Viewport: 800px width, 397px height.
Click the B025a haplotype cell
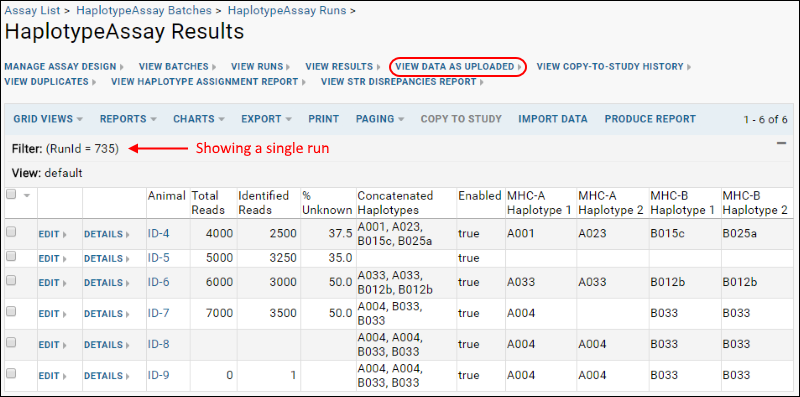point(740,234)
